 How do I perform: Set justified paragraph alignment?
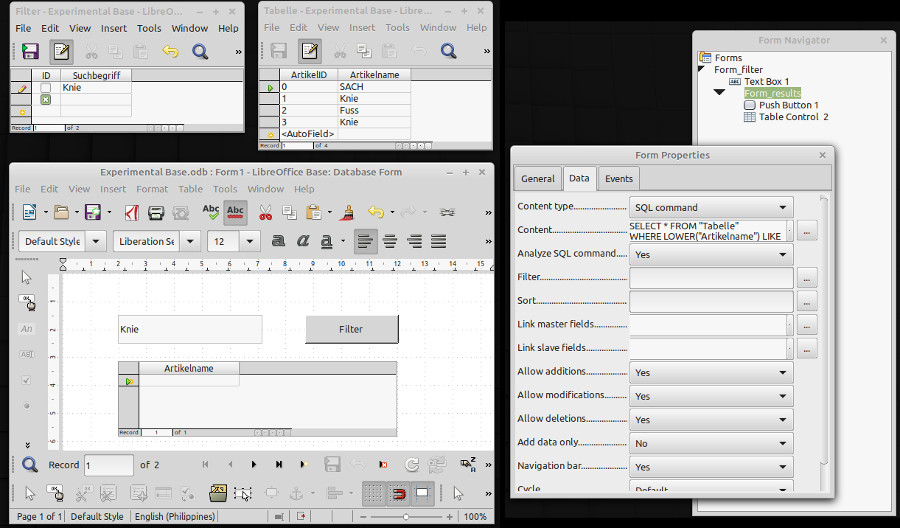point(439,241)
